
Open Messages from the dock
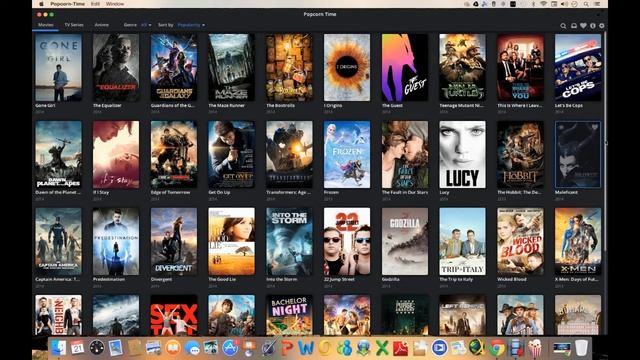point(192,348)
